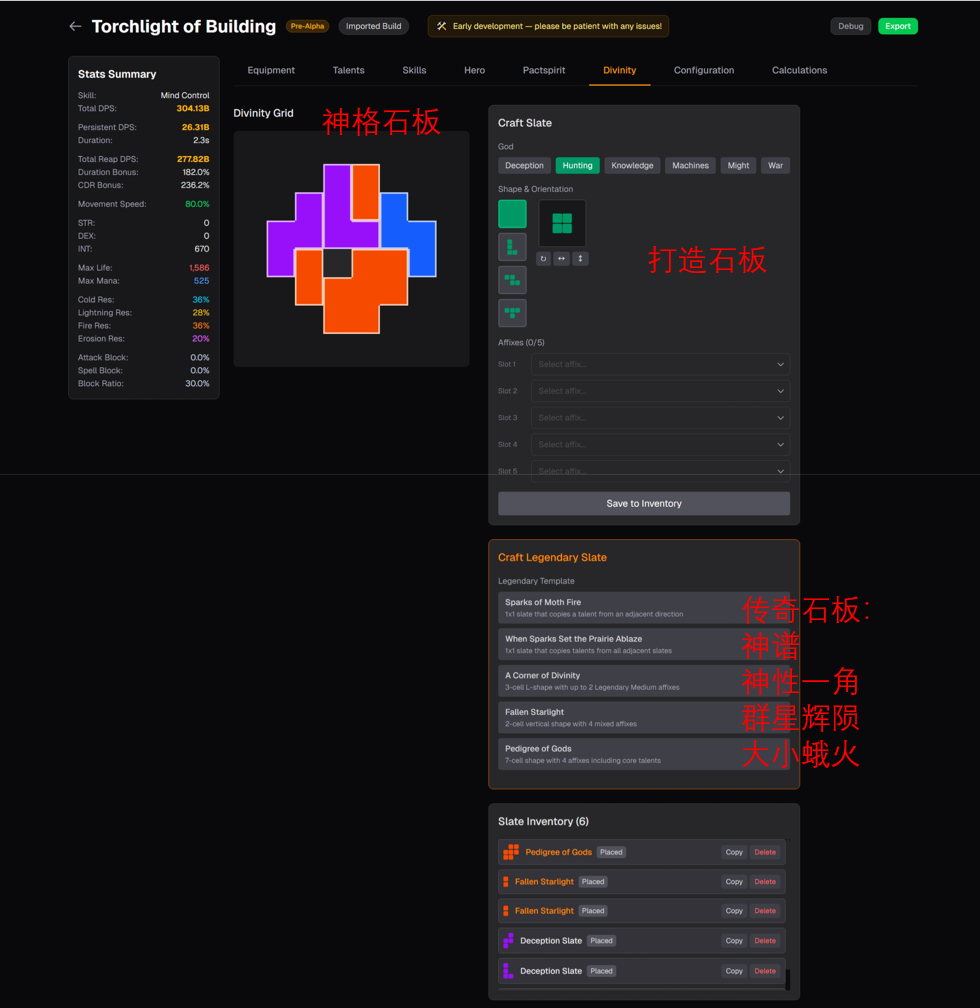Rotate the slate shape preview
Viewport: 980px width, 1008px height.
(x=543, y=259)
